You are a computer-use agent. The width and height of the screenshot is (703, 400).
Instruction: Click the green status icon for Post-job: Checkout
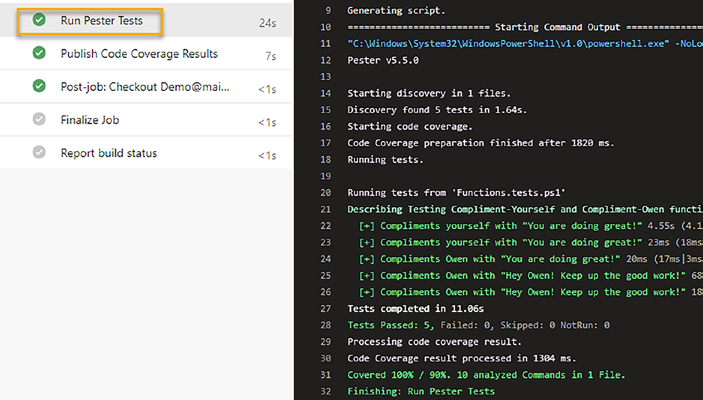[39, 87]
